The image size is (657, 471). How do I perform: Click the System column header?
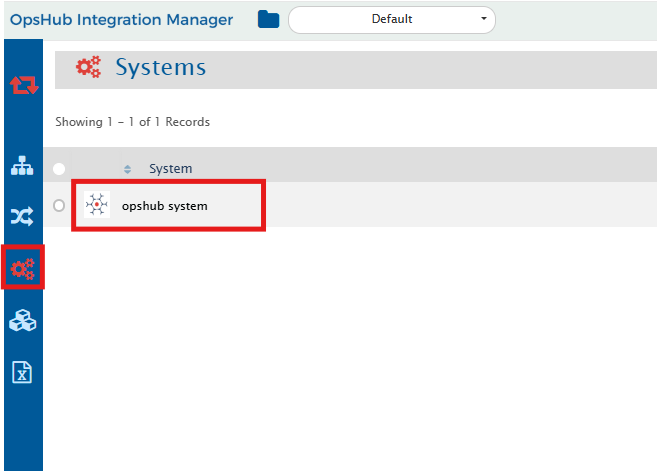point(170,168)
